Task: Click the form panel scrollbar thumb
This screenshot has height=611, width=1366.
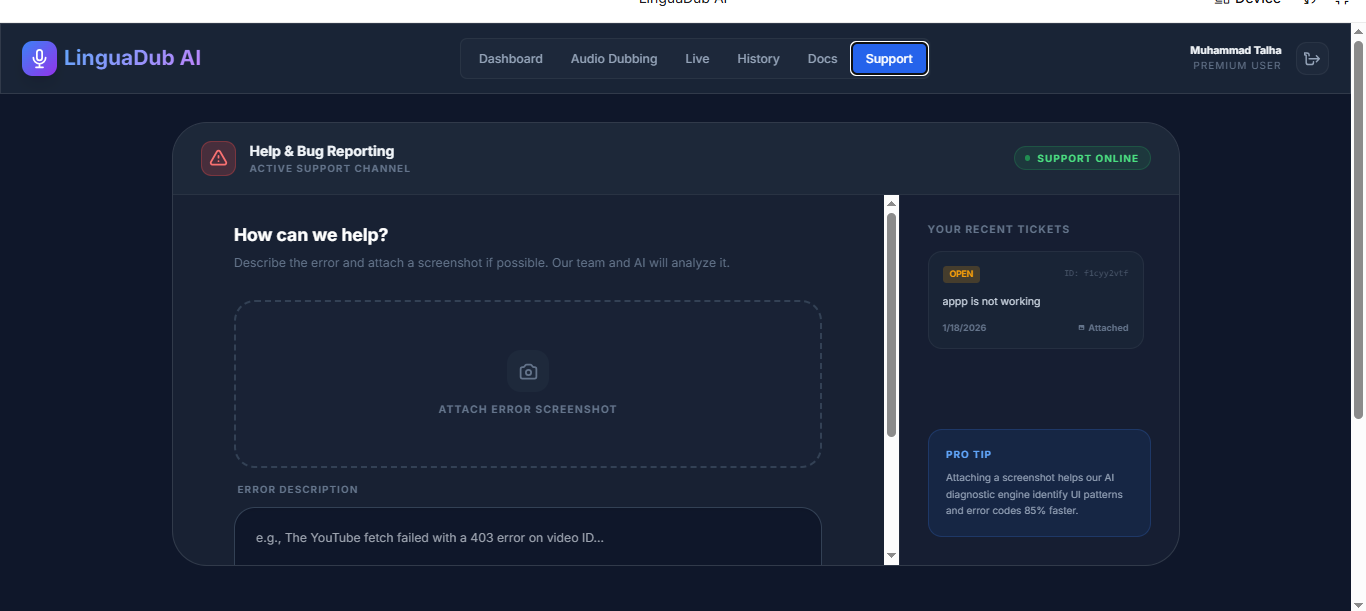Action: [891, 325]
